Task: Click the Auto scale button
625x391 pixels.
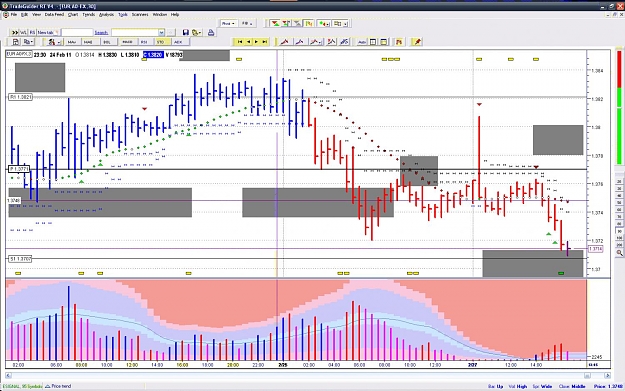Action: coord(362,41)
